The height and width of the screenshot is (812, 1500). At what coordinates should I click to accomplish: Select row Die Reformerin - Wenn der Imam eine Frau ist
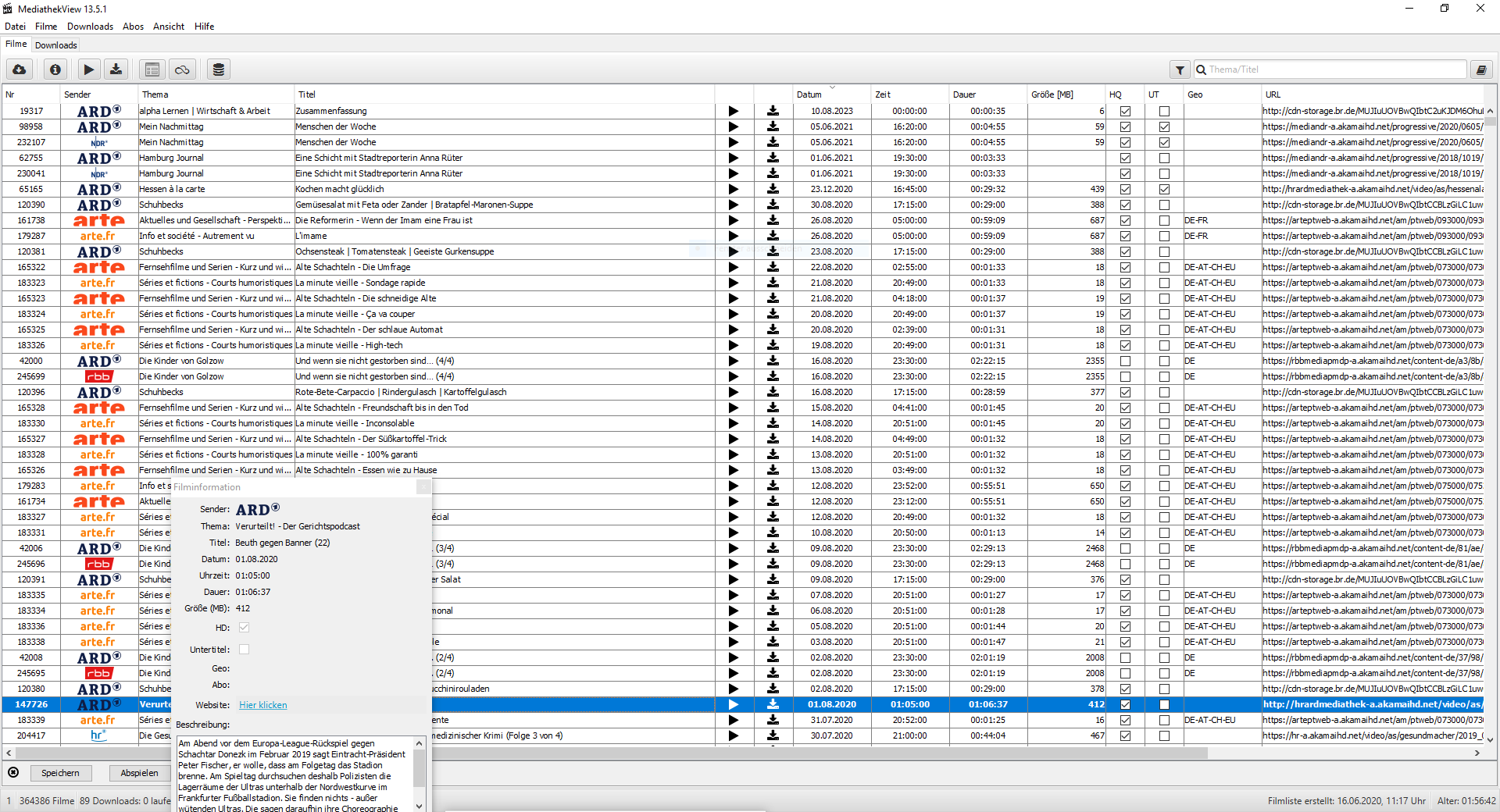click(x=742, y=220)
